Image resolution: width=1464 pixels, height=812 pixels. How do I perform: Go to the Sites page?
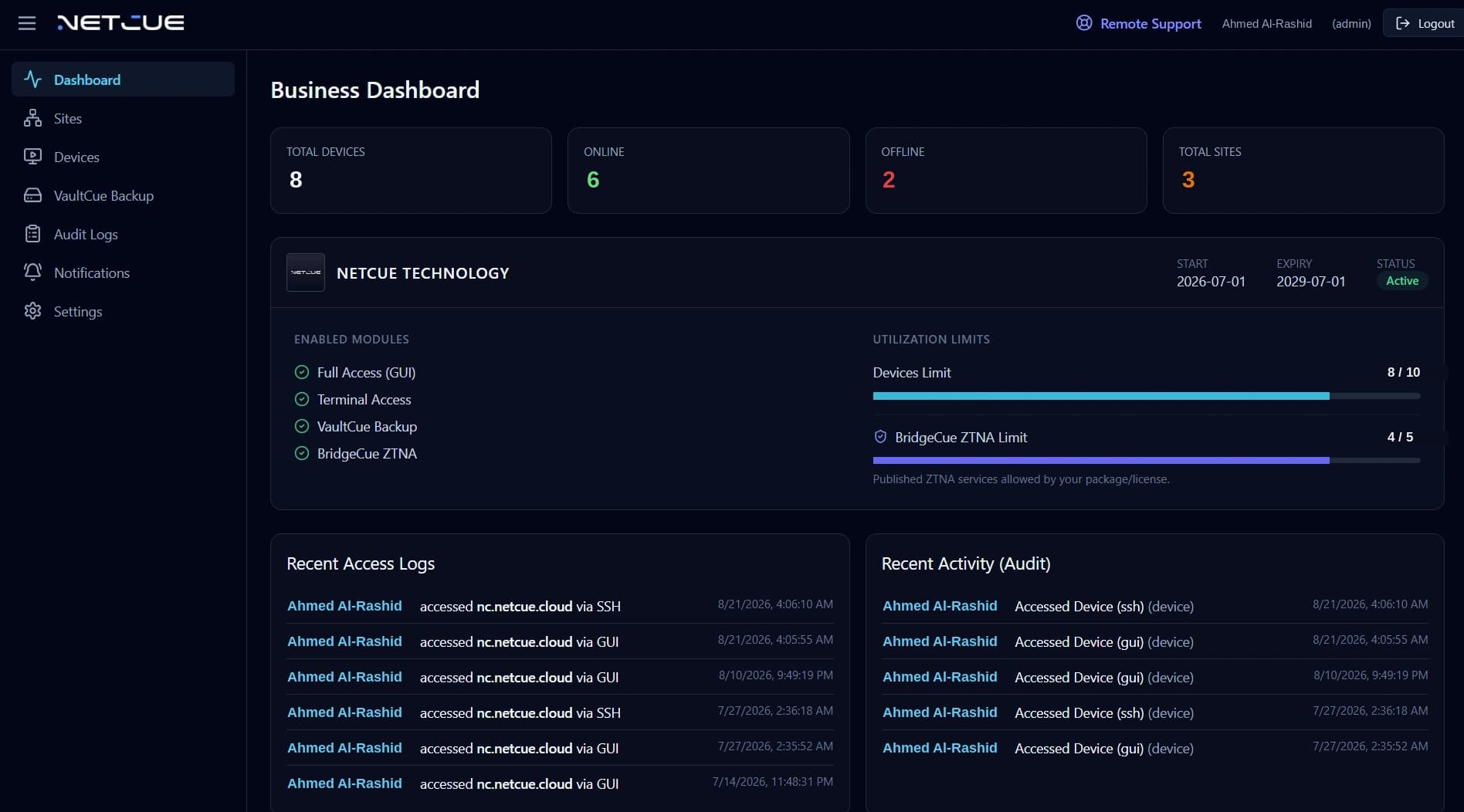point(123,118)
